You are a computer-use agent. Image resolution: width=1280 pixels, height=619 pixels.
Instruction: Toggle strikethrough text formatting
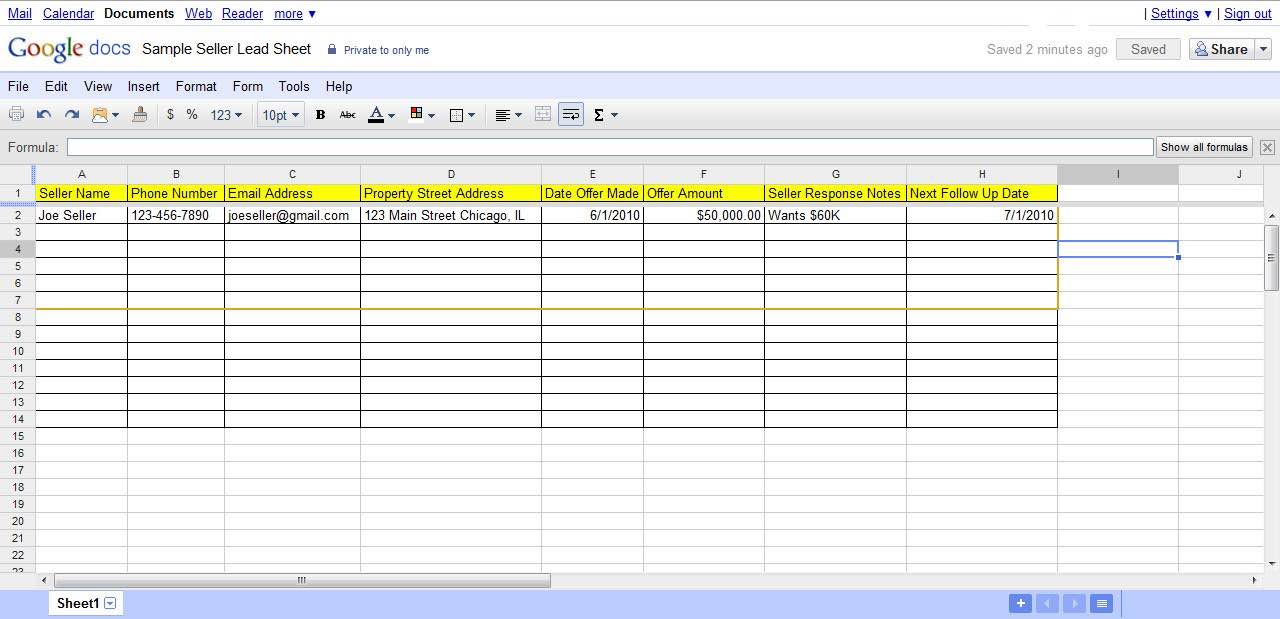pos(348,115)
